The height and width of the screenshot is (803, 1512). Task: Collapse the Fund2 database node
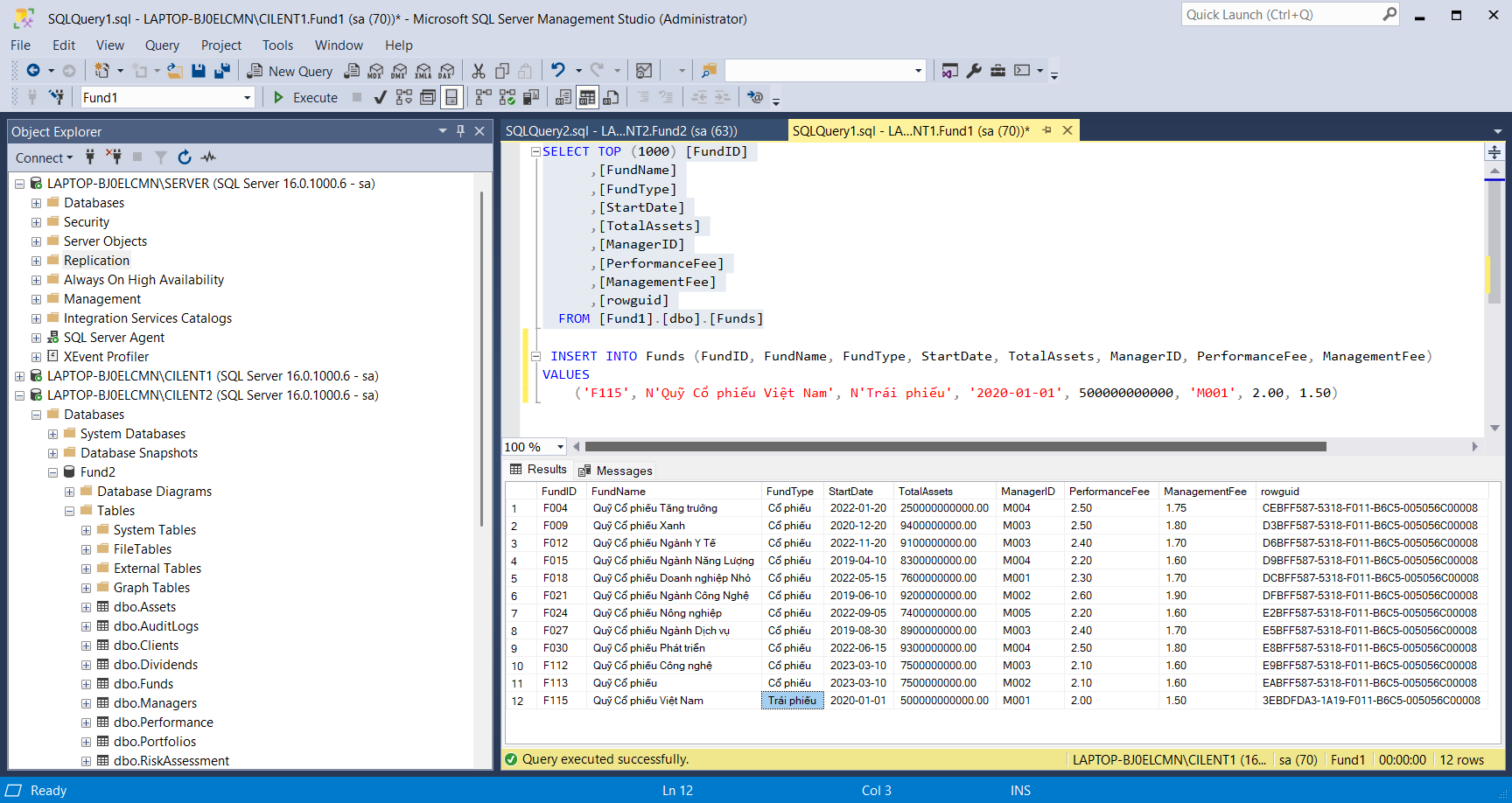53,471
